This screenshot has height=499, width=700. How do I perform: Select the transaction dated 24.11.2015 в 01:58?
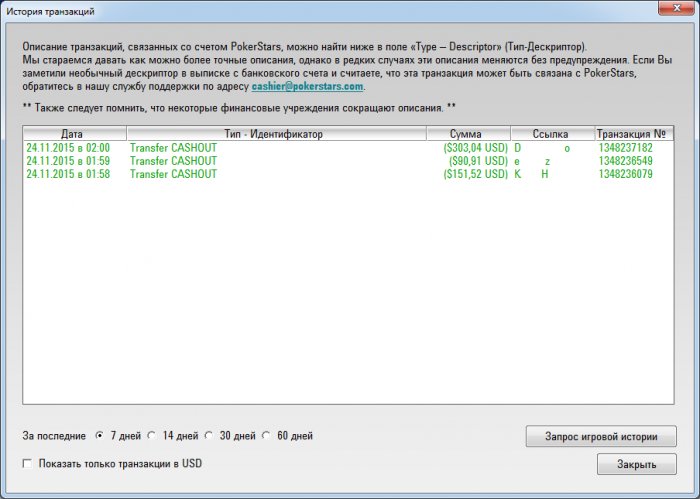click(348, 174)
